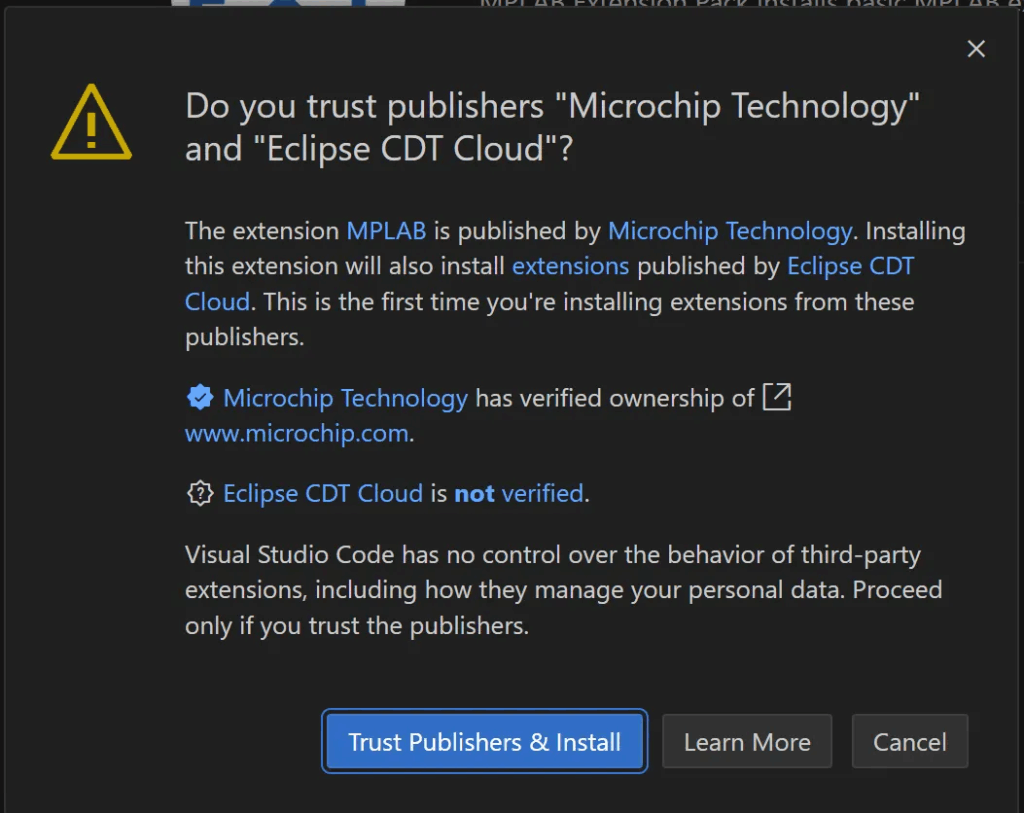Viewport: 1024px width, 813px height.
Task: Open Eclipse CDT Cloud link in first paragraph
Action: click(x=850, y=267)
